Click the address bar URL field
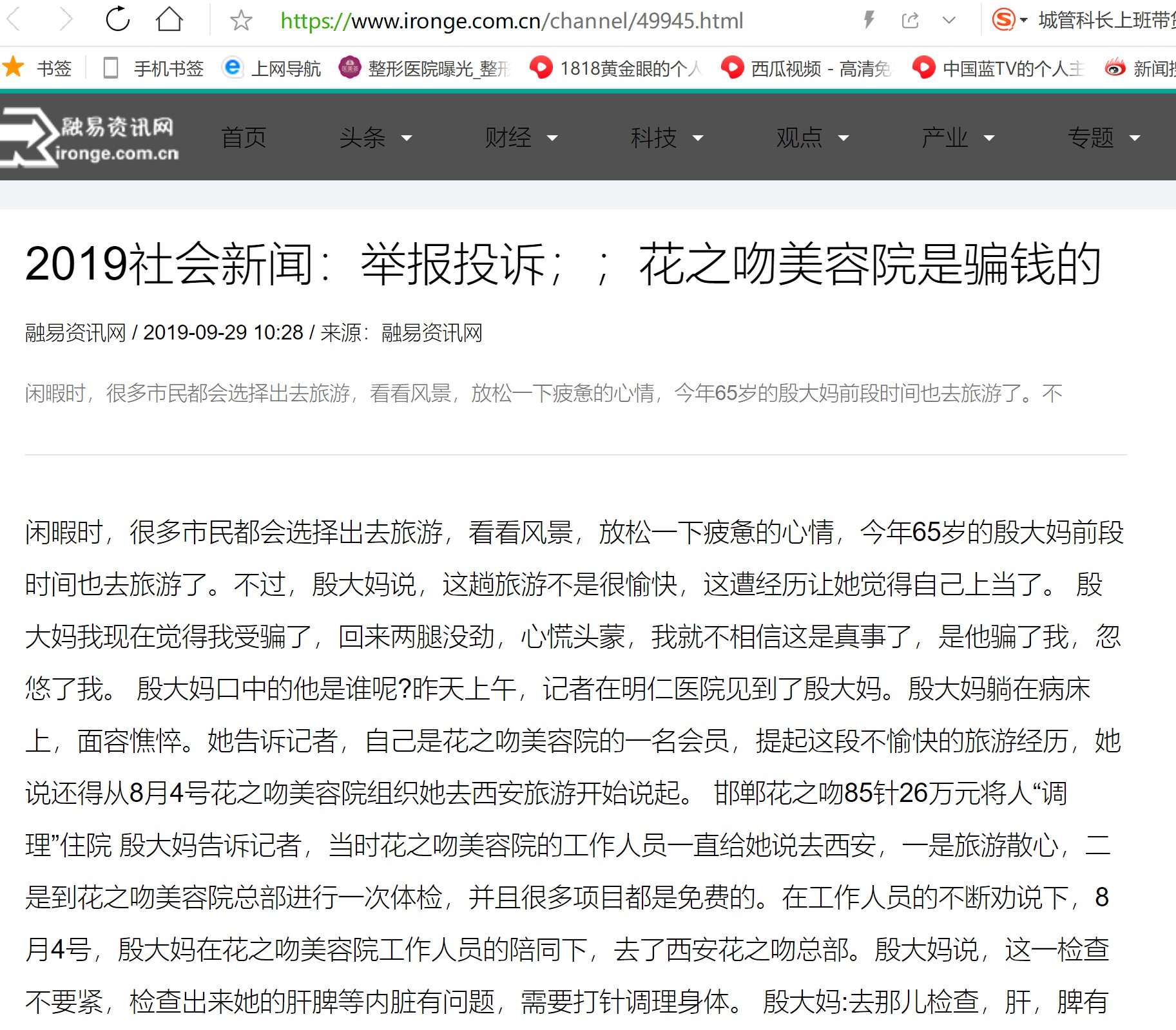The height and width of the screenshot is (1030, 1176). point(512,21)
